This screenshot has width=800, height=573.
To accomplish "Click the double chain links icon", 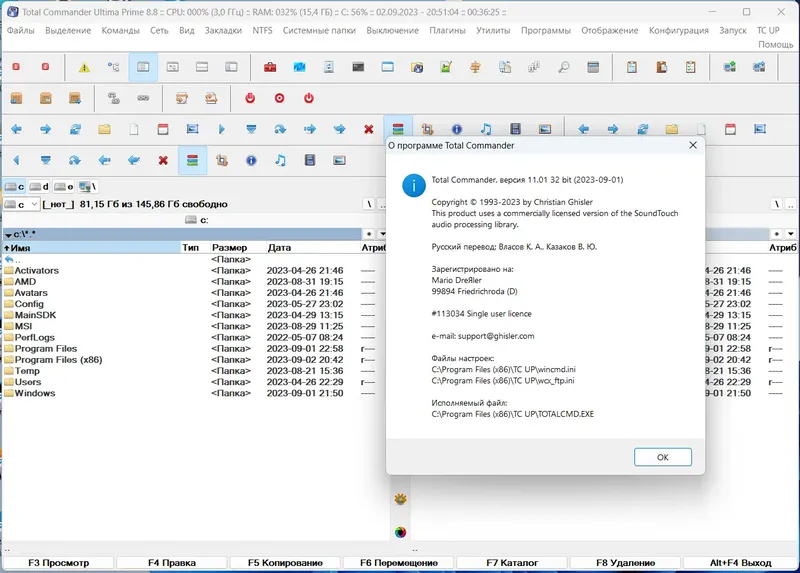I will click(x=113, y=98).
